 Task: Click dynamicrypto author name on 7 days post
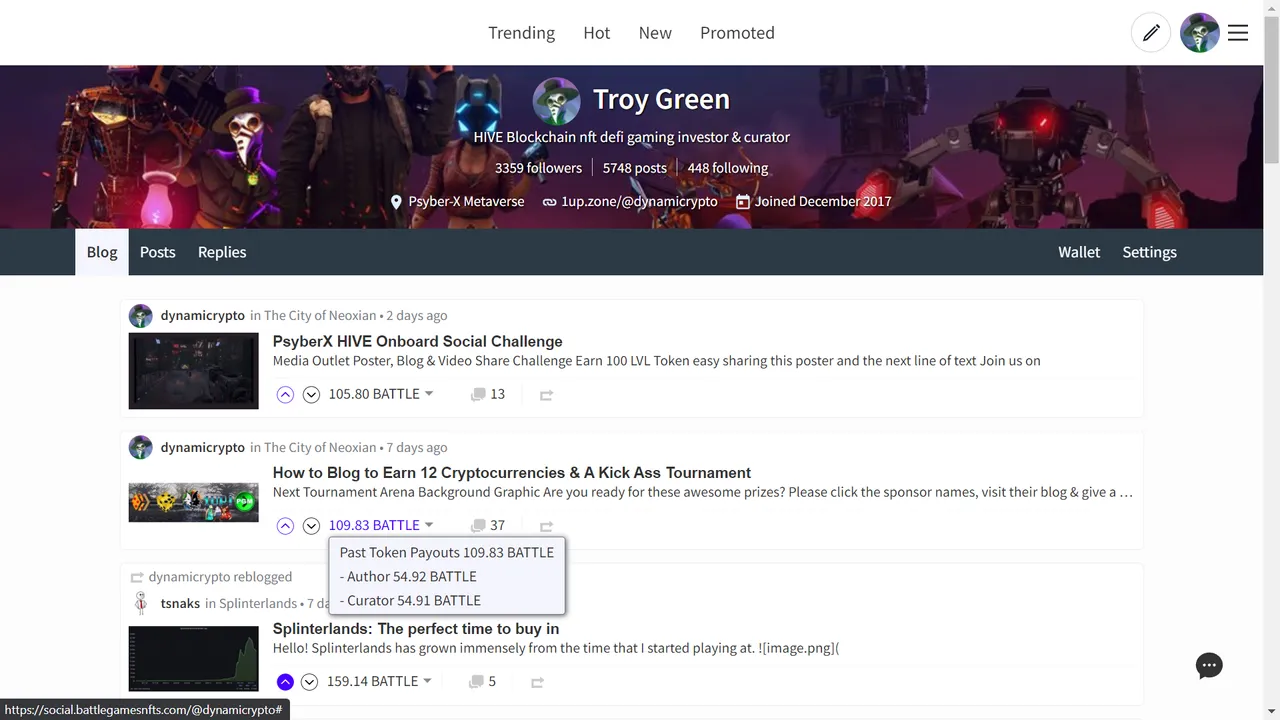point(203,447)
